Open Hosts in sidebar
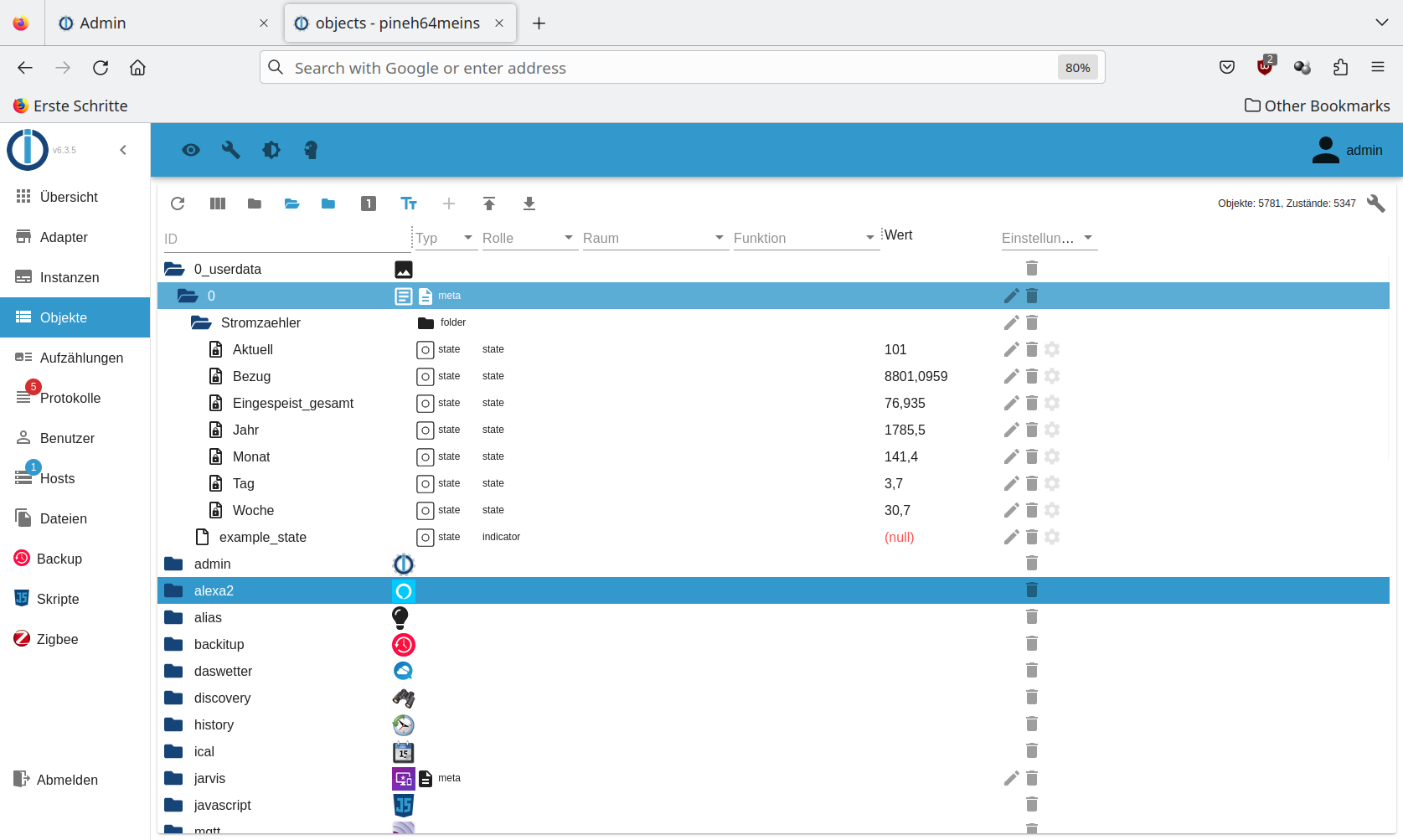 (x=75, y=478)
